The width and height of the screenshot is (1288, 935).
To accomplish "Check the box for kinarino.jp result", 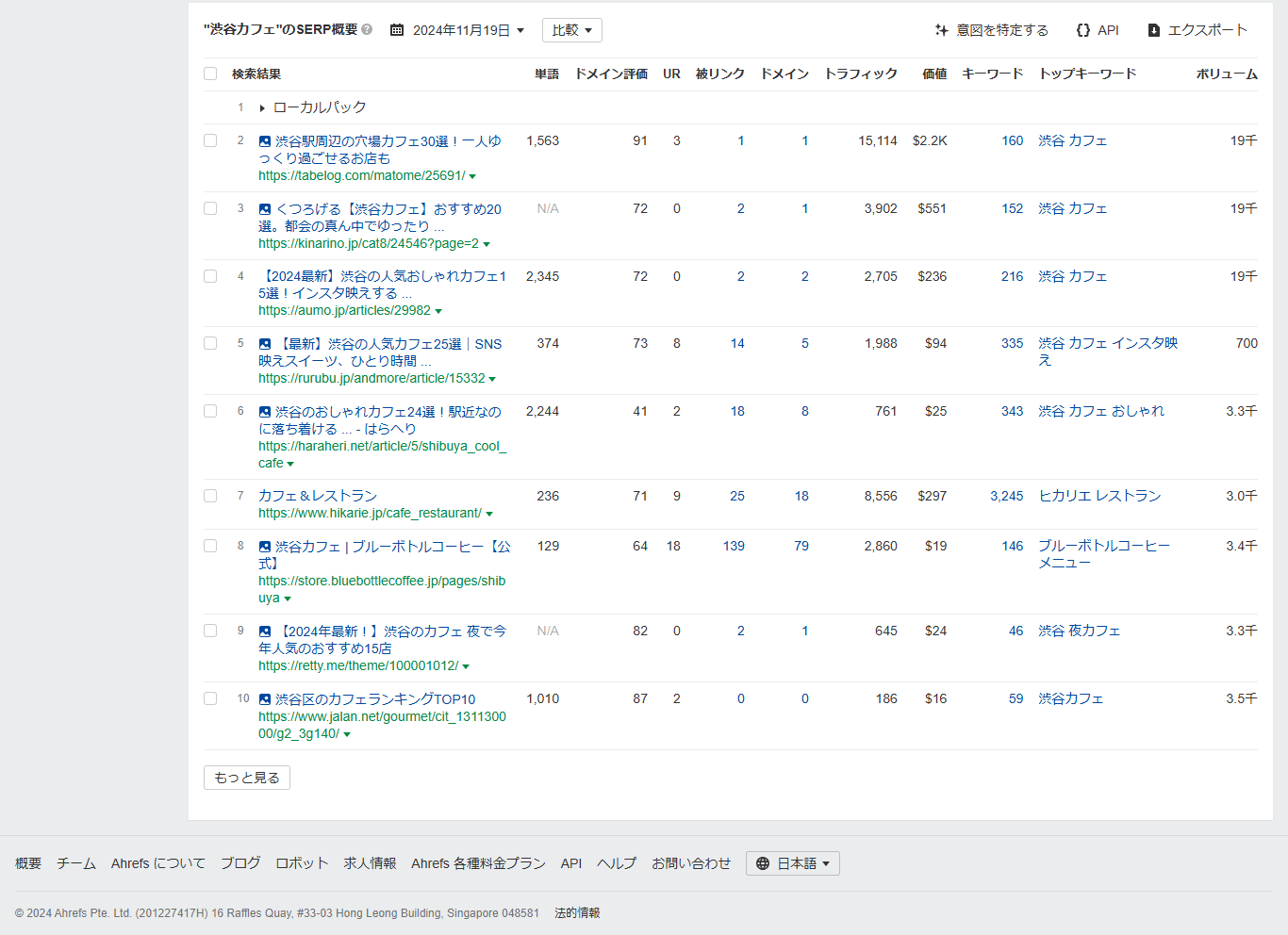I will (210, 208).
